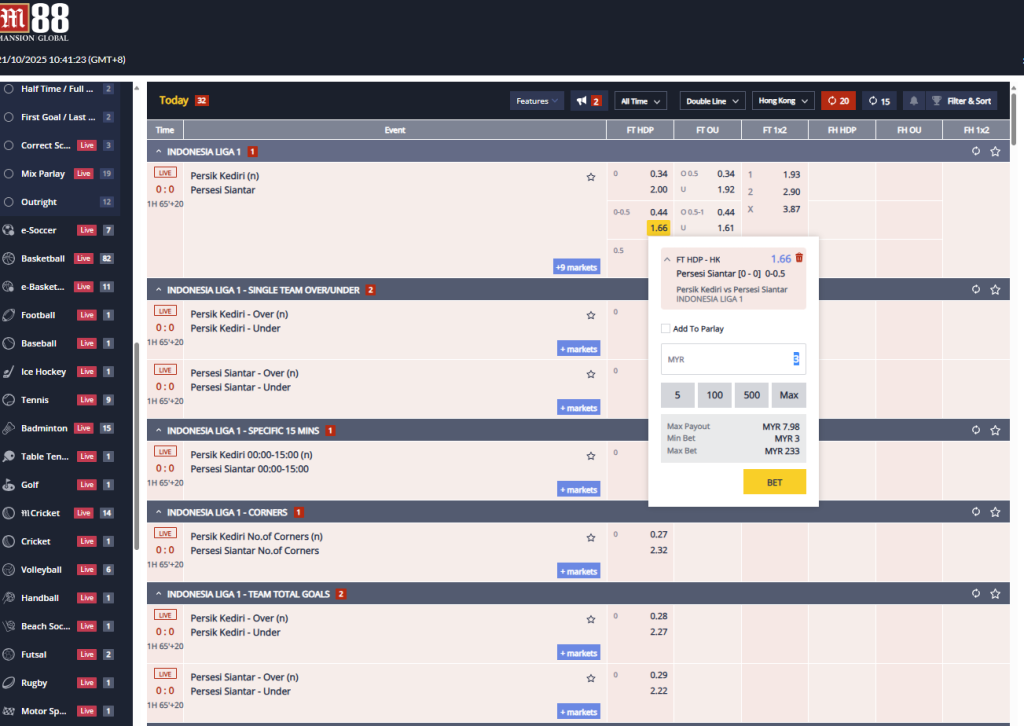
Task: Open the Hong Kong odds type dropdown
Action: pyautogui.click(x=782, y=101)
